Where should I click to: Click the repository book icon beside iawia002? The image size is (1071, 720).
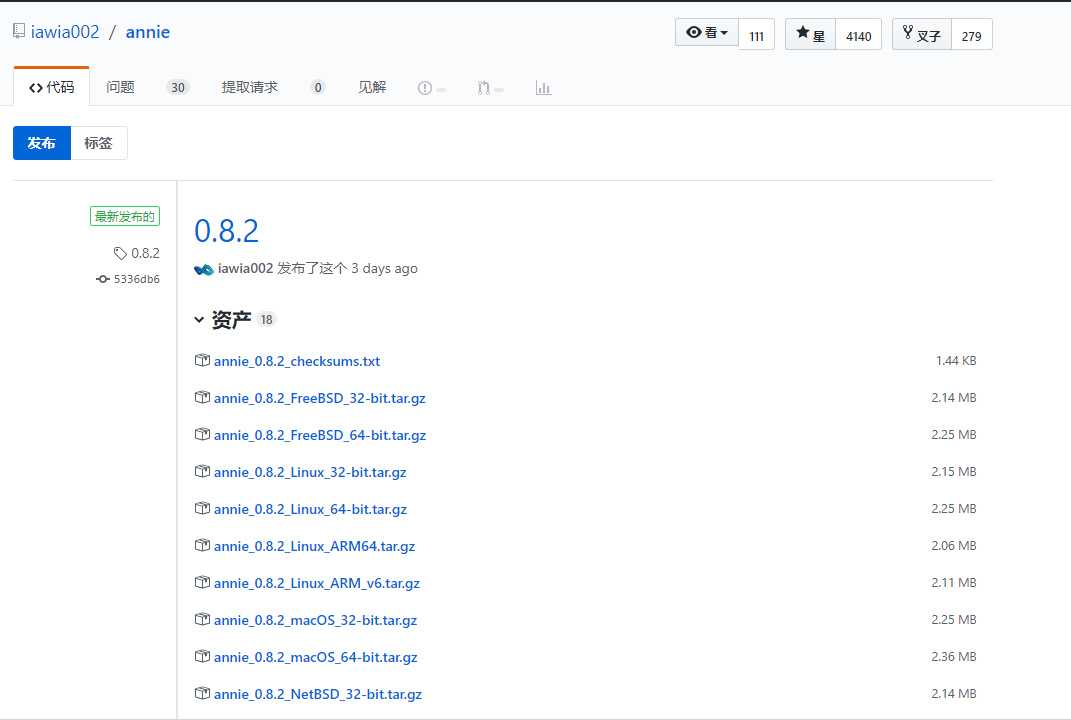[x=19, y=31]
